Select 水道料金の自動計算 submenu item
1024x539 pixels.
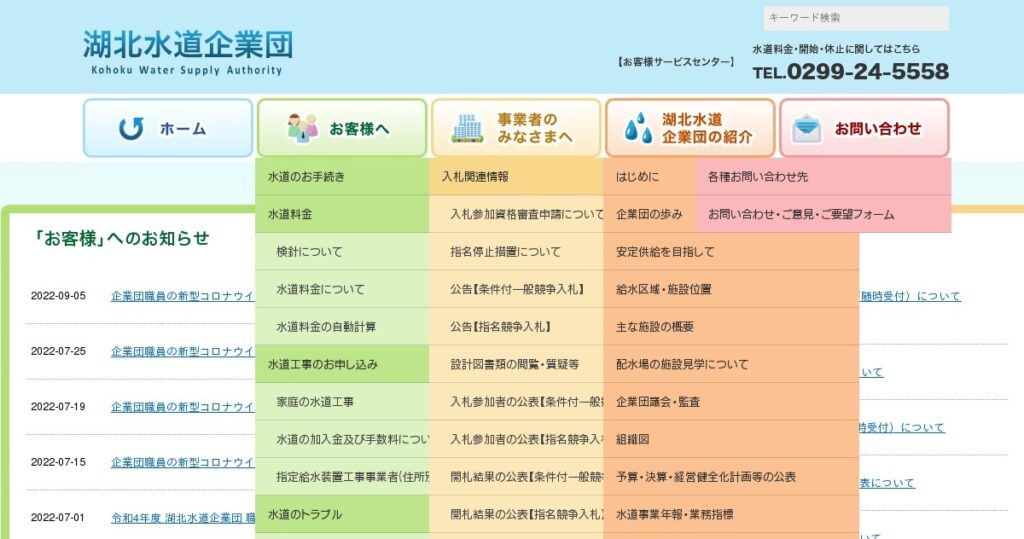point(342,327)
